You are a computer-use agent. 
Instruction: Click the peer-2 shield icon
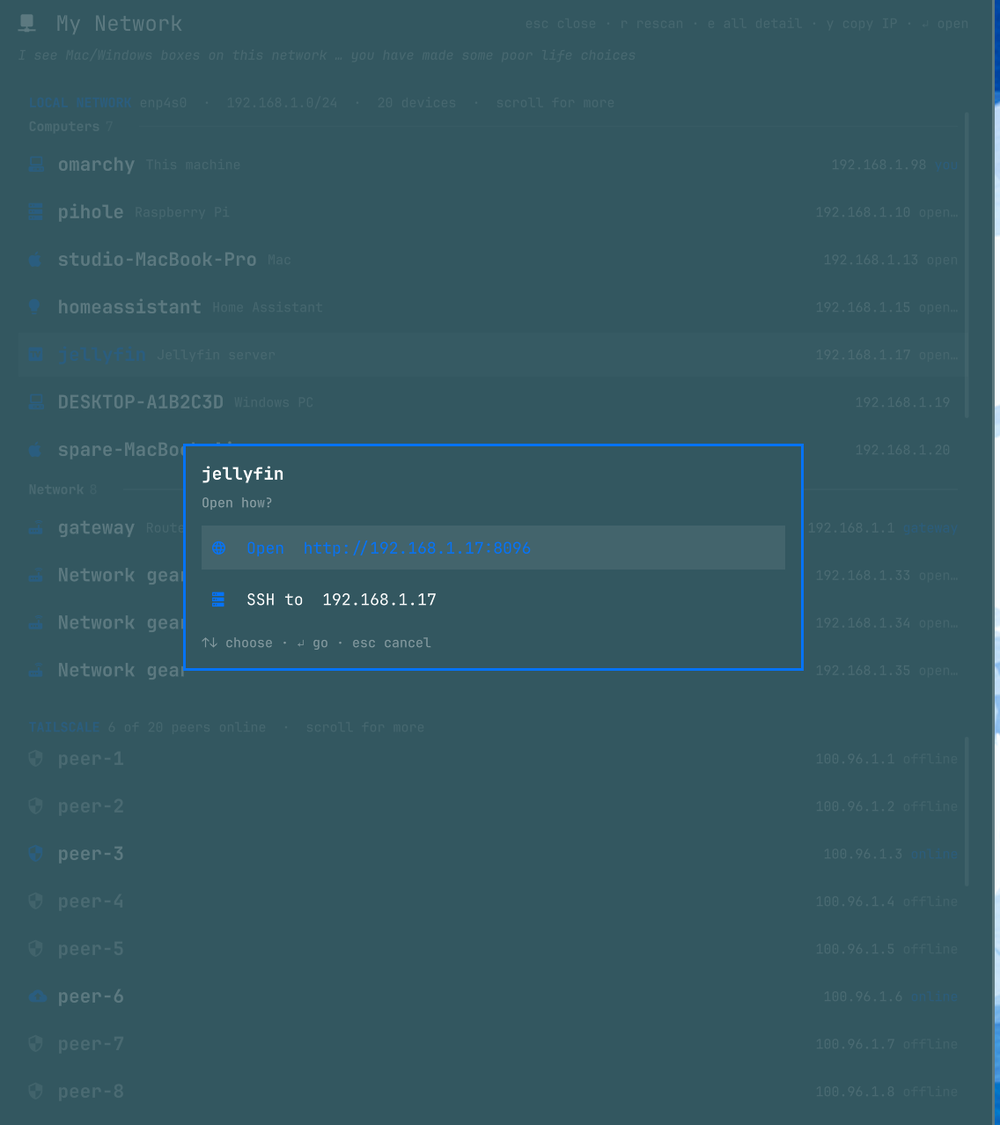point(35,806)
